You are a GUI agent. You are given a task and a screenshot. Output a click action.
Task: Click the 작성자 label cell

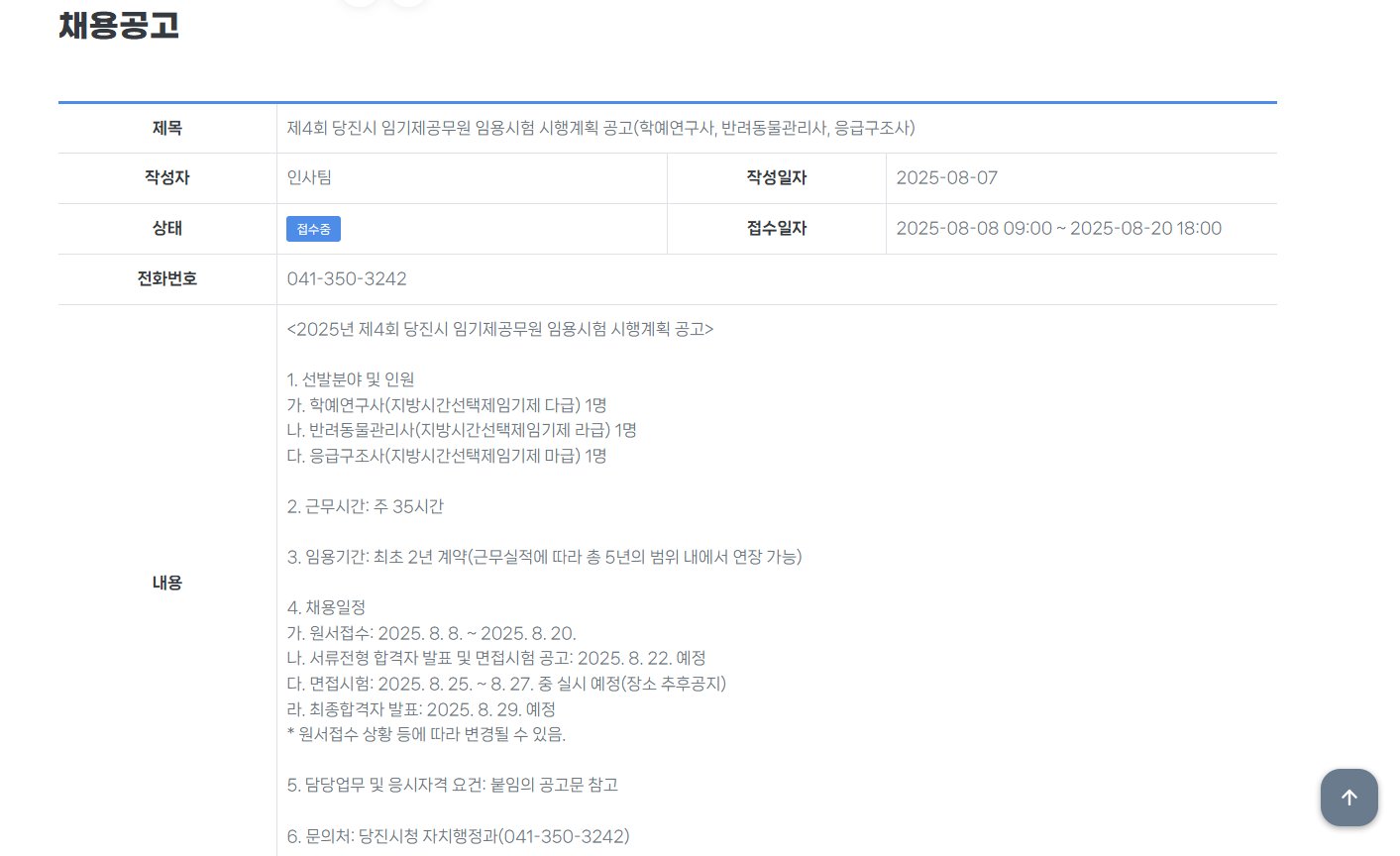[167, 178]
